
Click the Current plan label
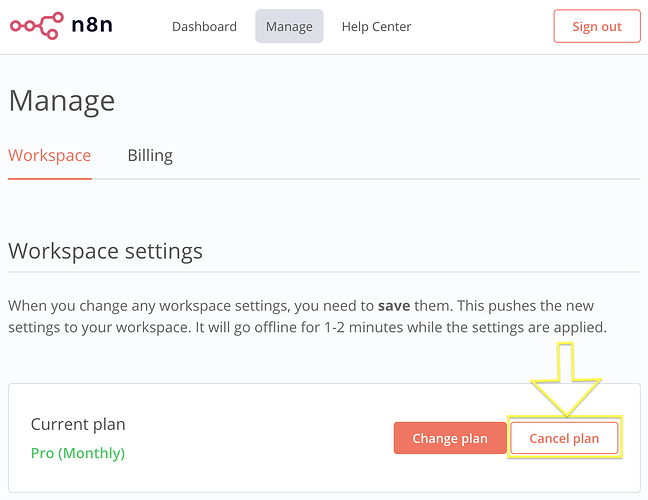tap(78, 424)
